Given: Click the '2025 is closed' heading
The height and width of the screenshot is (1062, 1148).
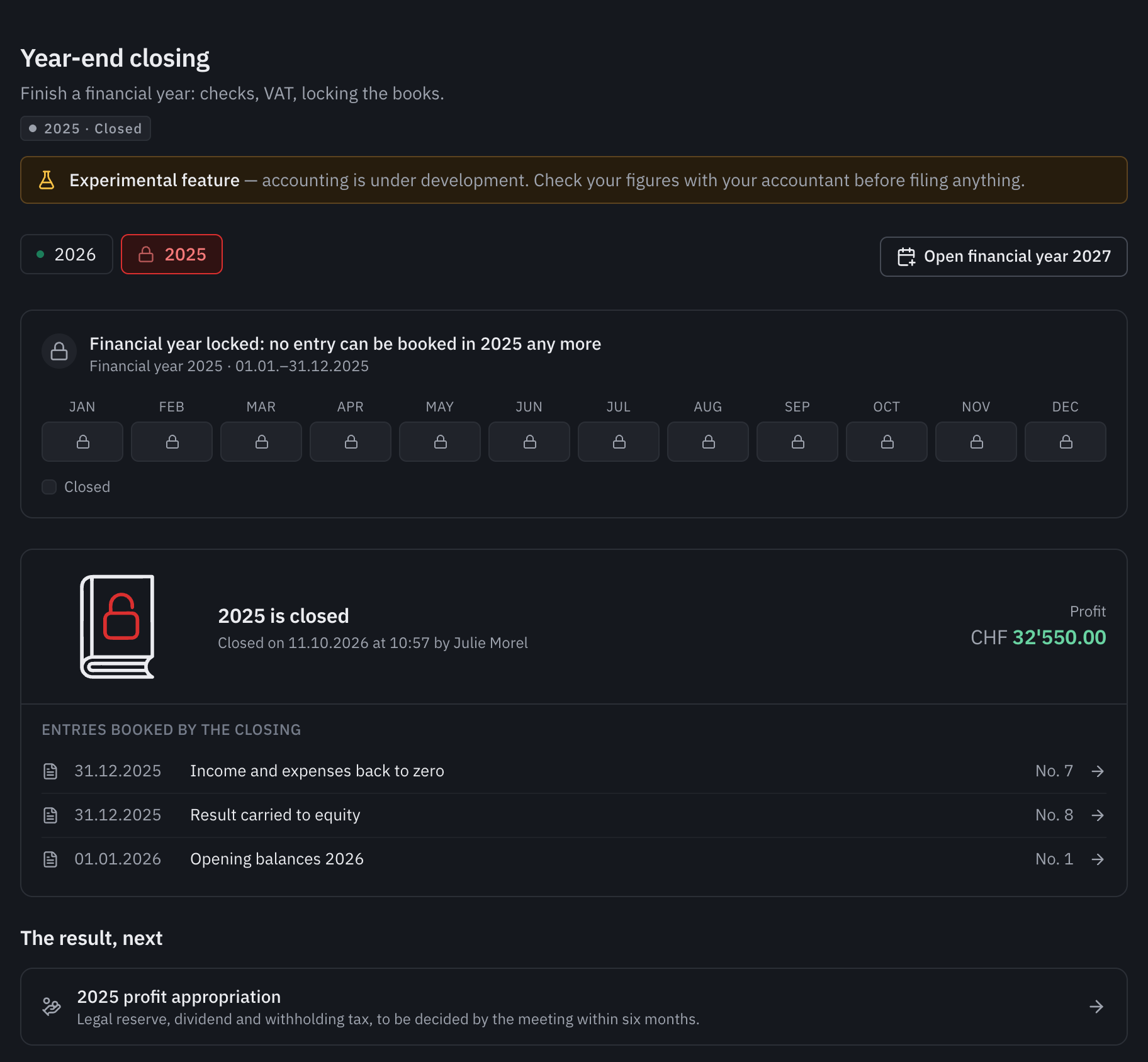Looking at the screenshot, I should 283,616.
